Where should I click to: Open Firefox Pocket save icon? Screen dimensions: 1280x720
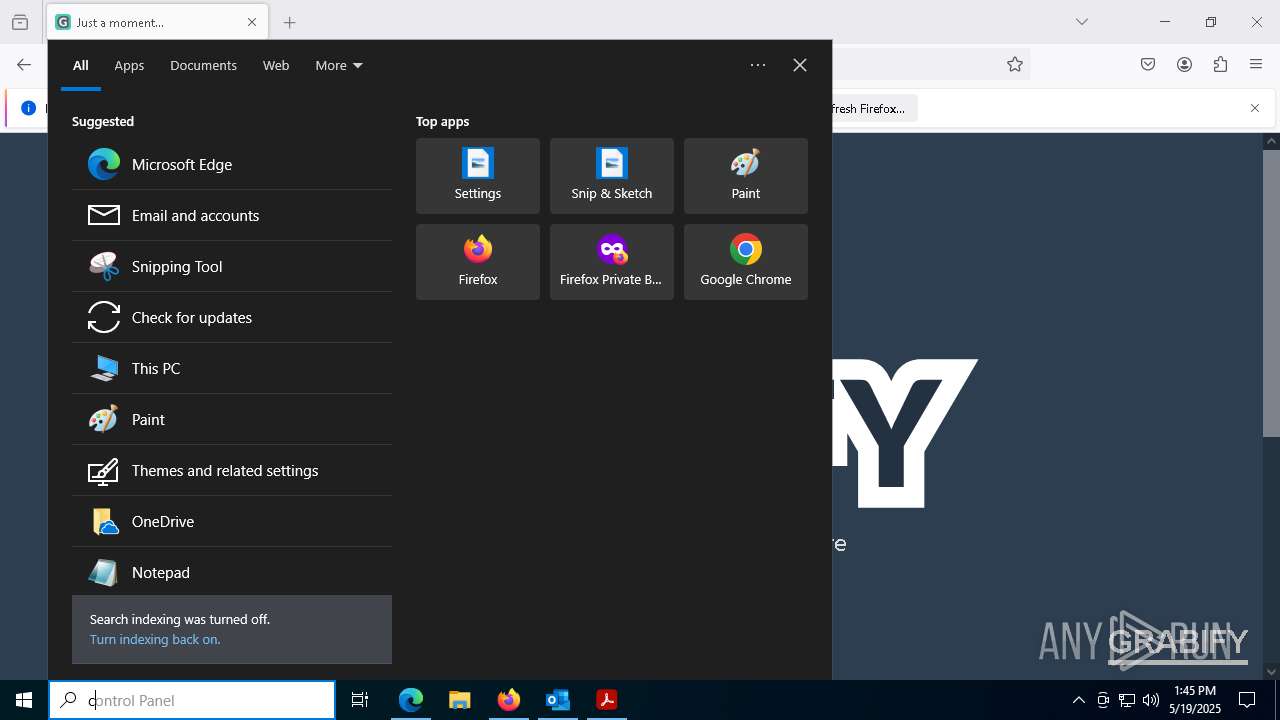tap(1148, 64)
